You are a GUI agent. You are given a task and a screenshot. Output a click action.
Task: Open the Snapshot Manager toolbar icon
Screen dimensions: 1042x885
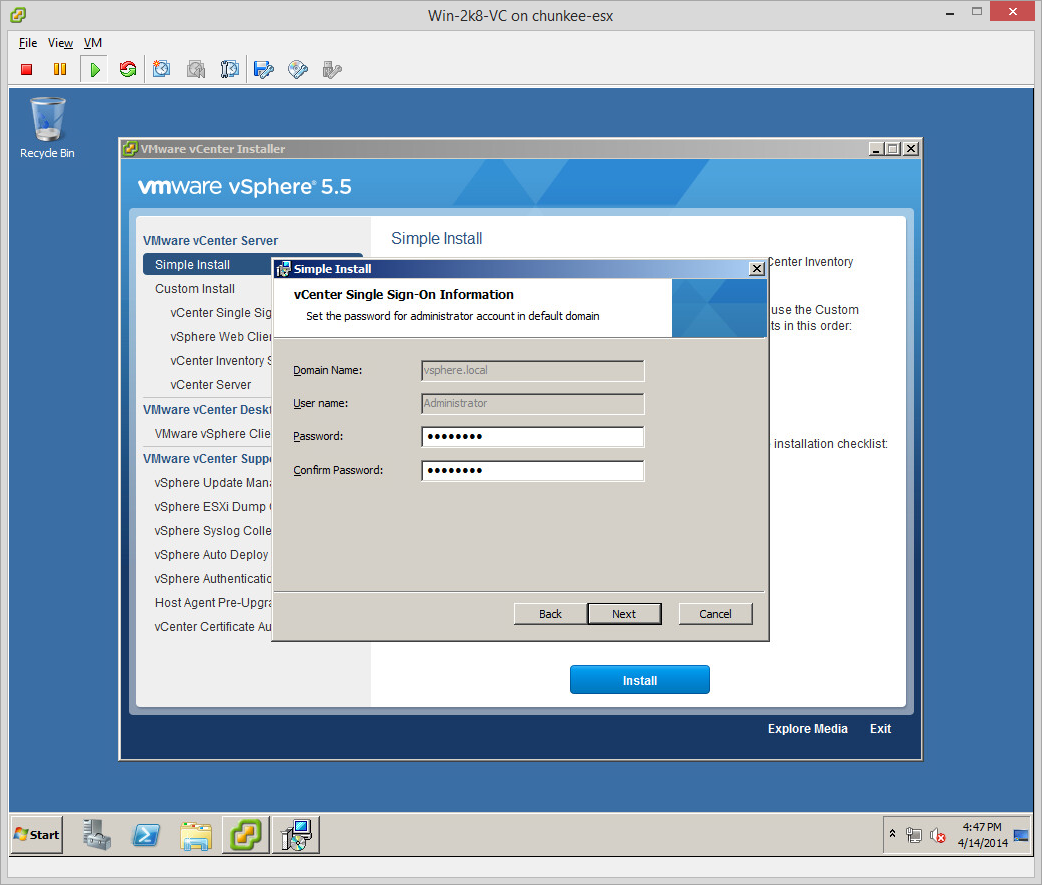[x=230, y=69]
